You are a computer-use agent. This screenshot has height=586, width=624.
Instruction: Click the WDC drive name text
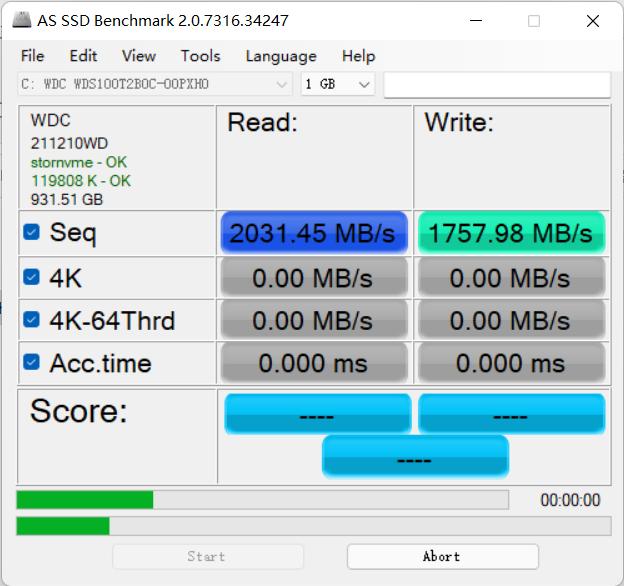51,120
